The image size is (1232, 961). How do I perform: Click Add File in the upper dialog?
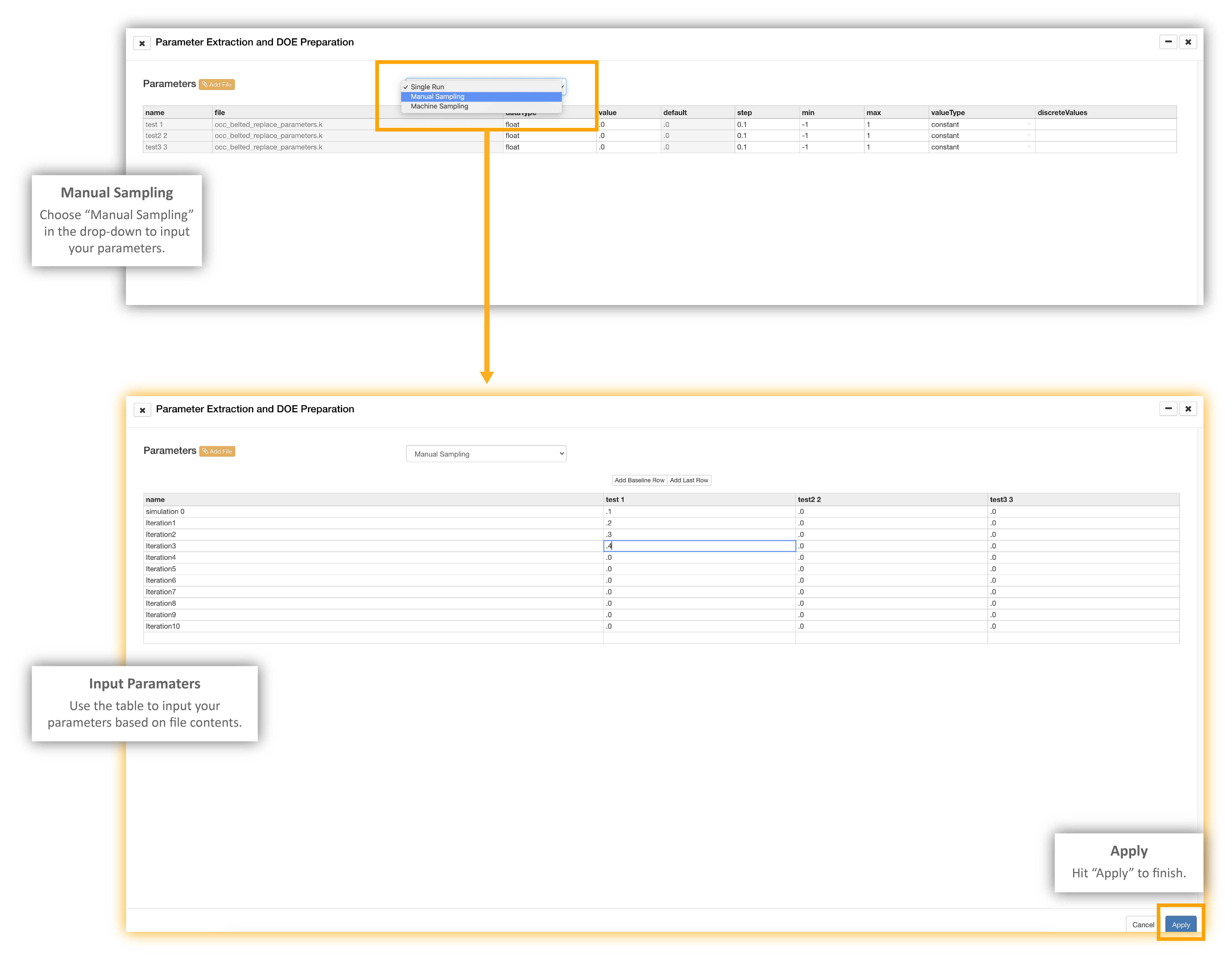(x=217, y=85)
